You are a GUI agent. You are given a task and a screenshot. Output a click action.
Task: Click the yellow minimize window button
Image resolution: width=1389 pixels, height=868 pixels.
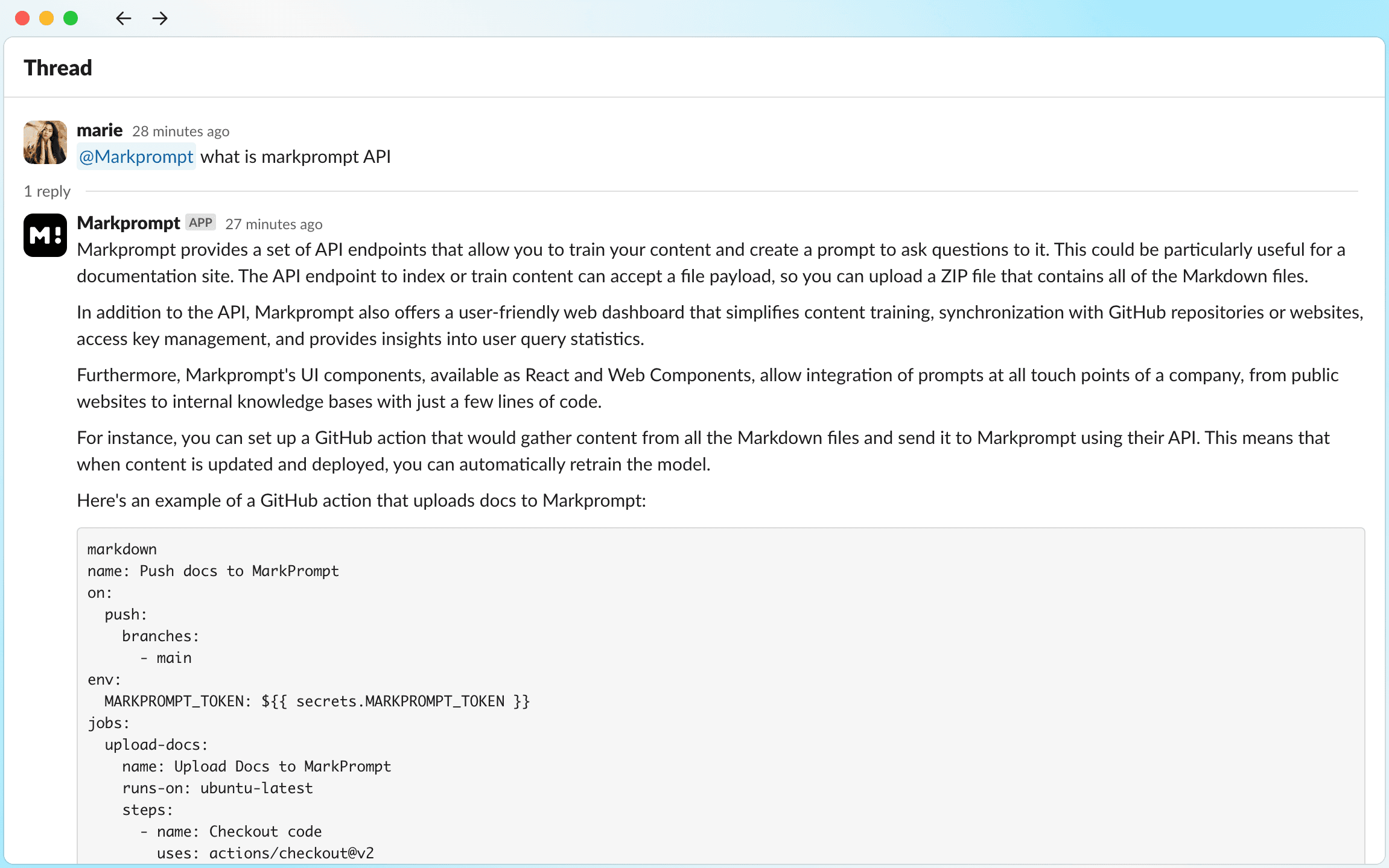click(46, 18)
